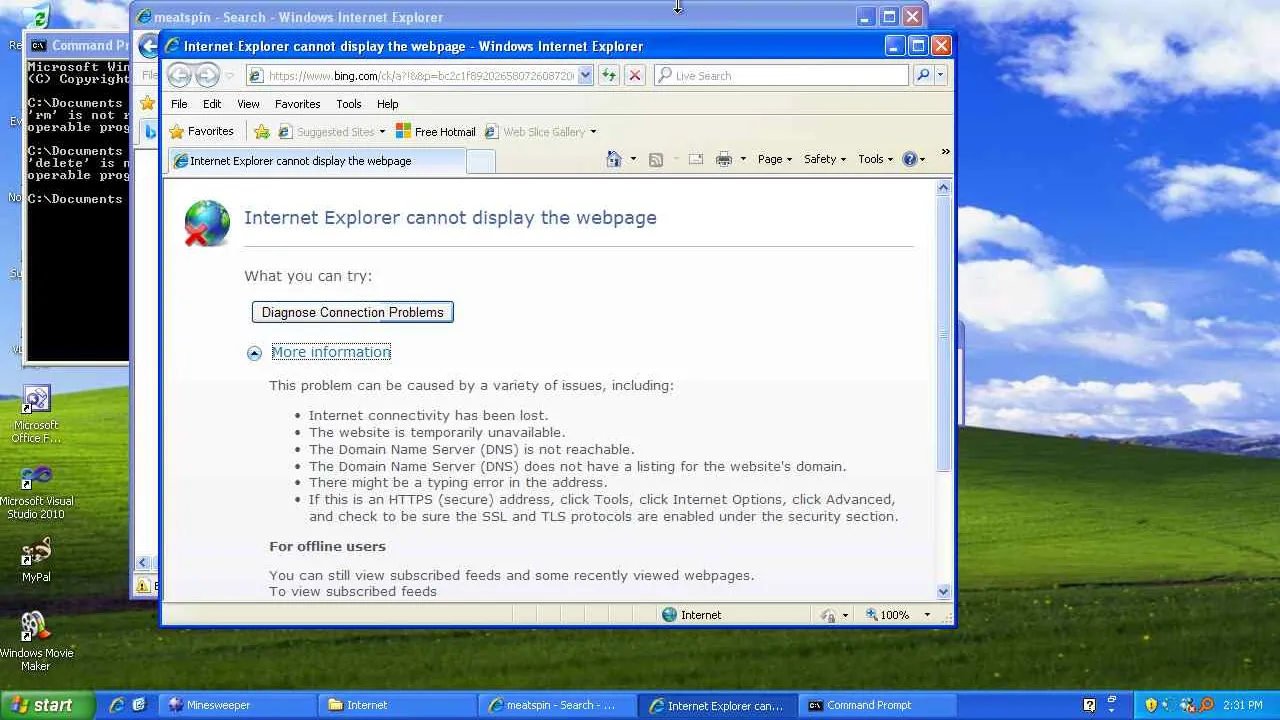This screenshot has height=720, width=1280.
Task: Collapse the More information section arrow
Action: 254,353
